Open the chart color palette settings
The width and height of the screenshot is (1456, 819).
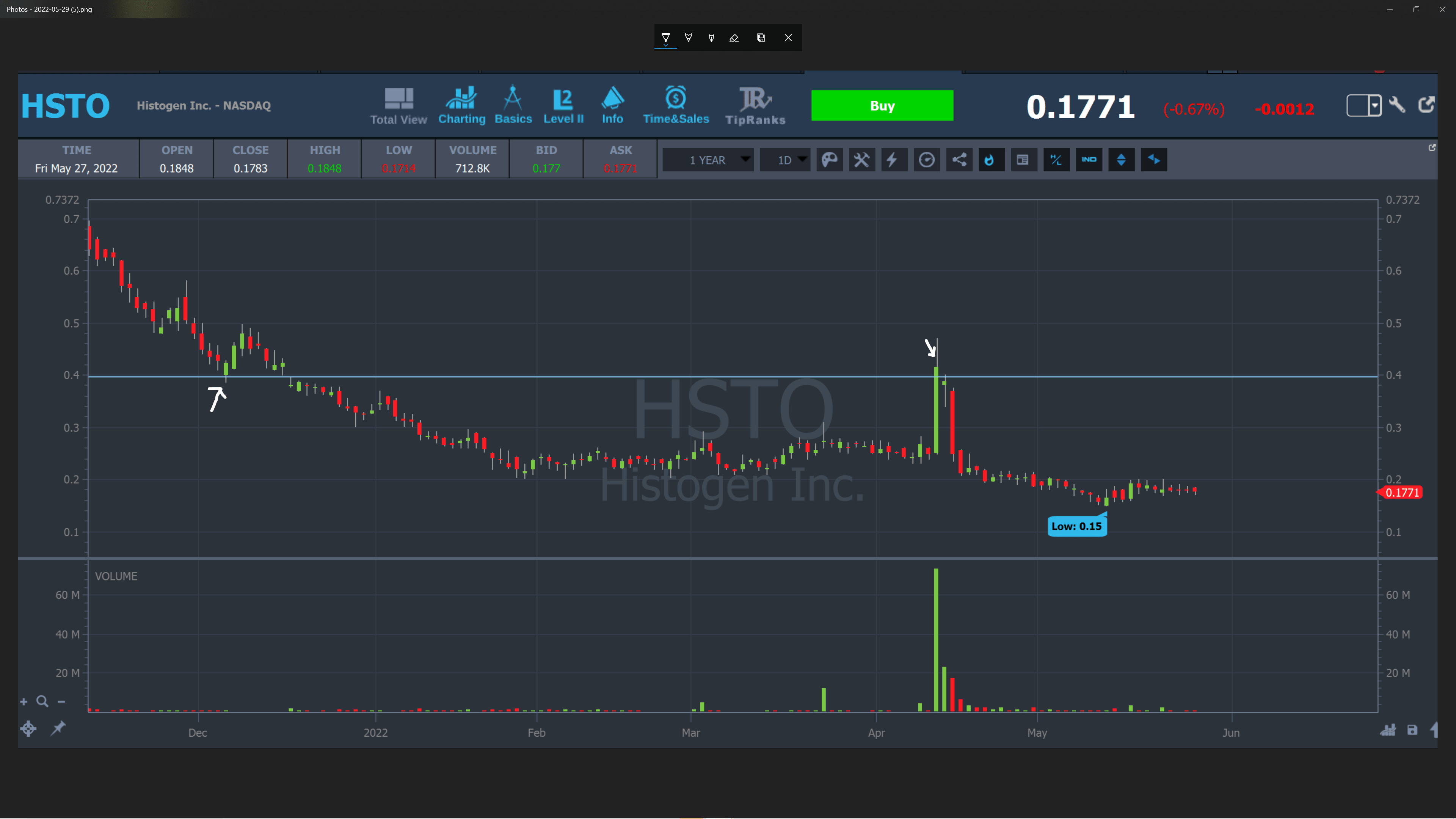(829, 160)
